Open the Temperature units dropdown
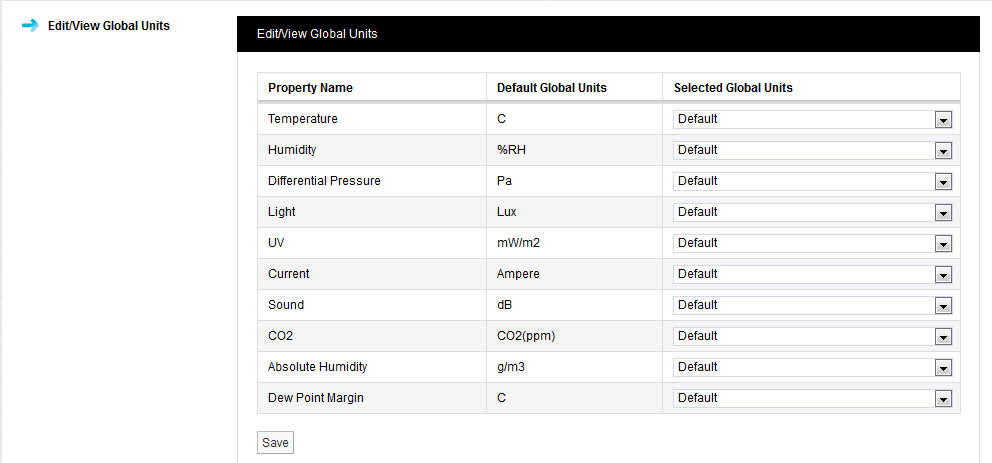Screen dimensions: 992x463 (812, 119)
